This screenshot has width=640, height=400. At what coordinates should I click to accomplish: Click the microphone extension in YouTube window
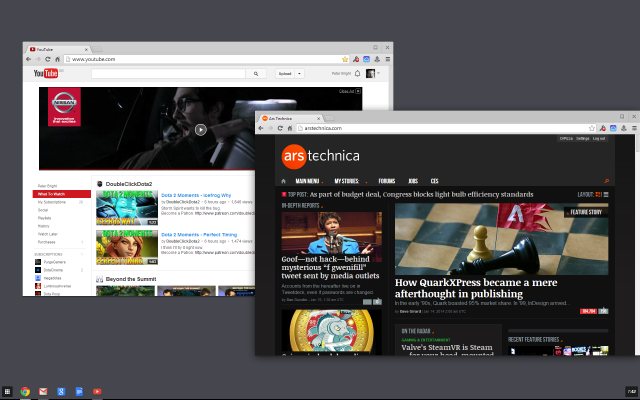click(x=377, y=59)
